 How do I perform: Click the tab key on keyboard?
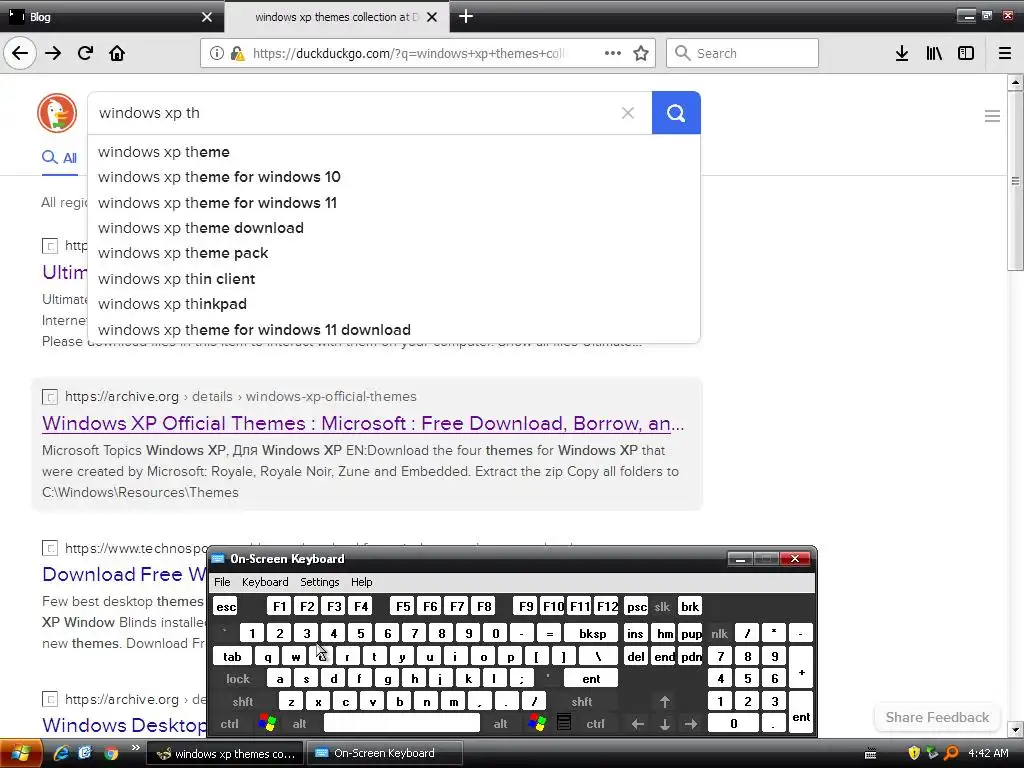[232, 656]
